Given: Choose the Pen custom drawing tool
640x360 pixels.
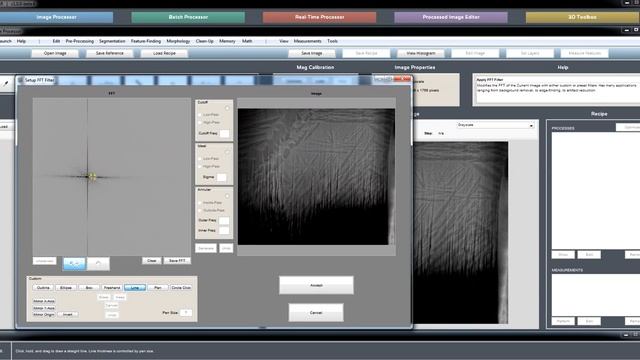Looking at the screenshot, I should click(158, 288).
